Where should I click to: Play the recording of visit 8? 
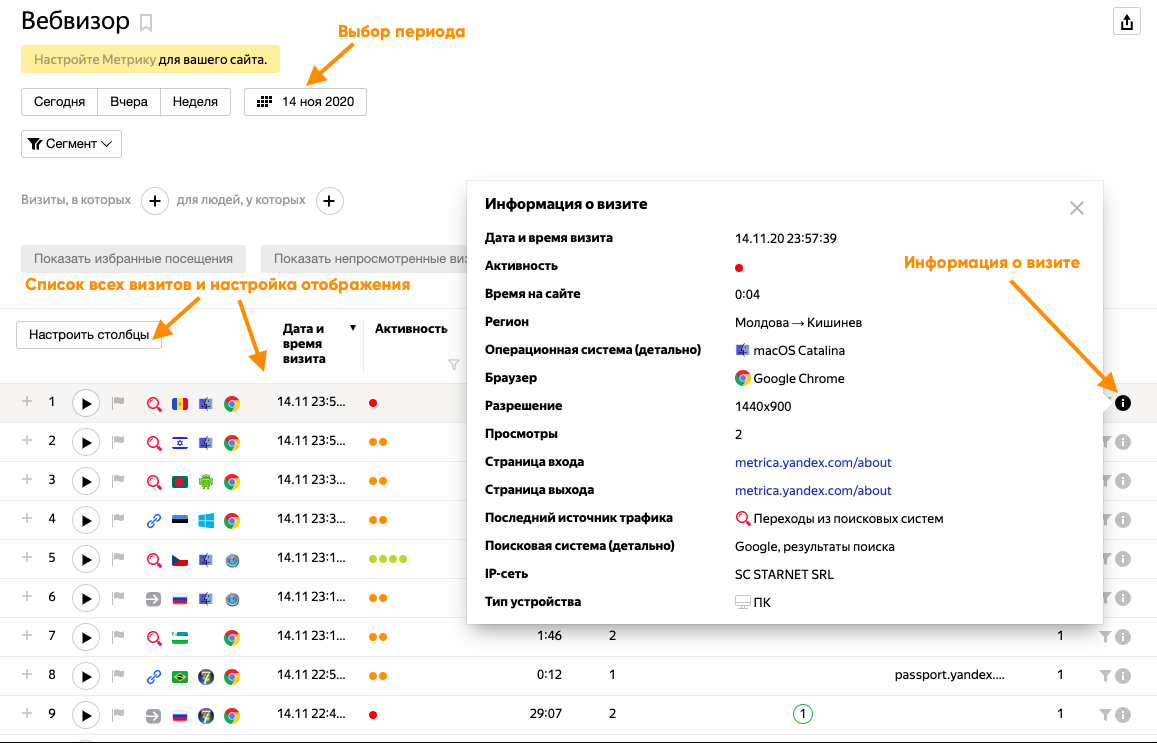[86, 677]
